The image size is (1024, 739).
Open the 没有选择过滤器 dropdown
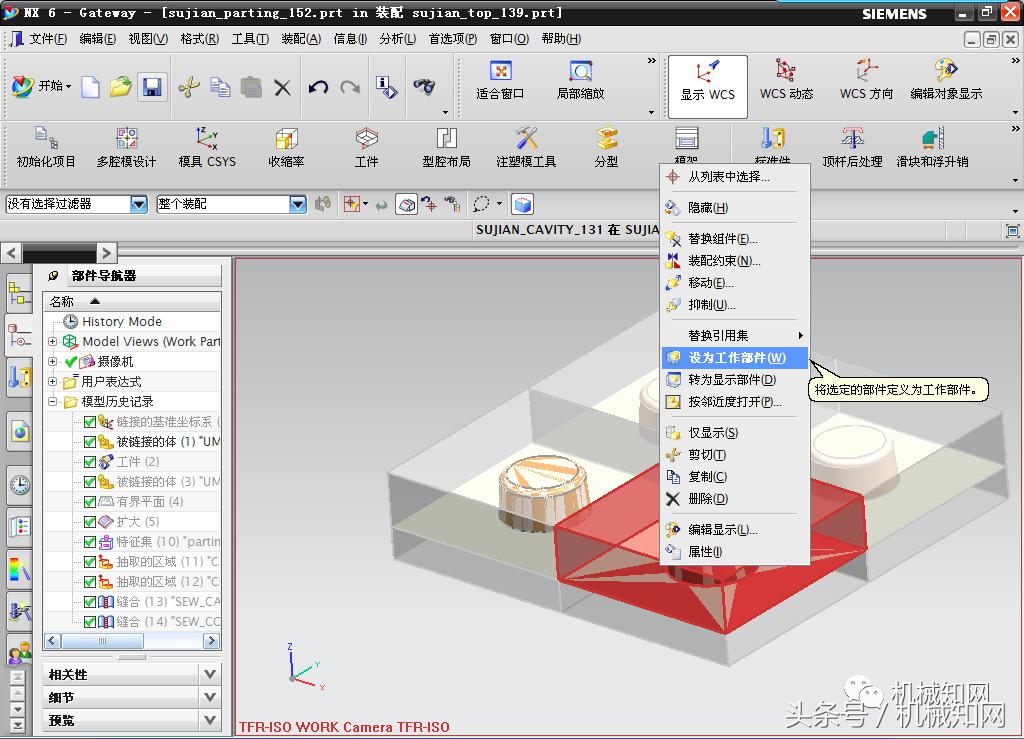pos(138,204)
